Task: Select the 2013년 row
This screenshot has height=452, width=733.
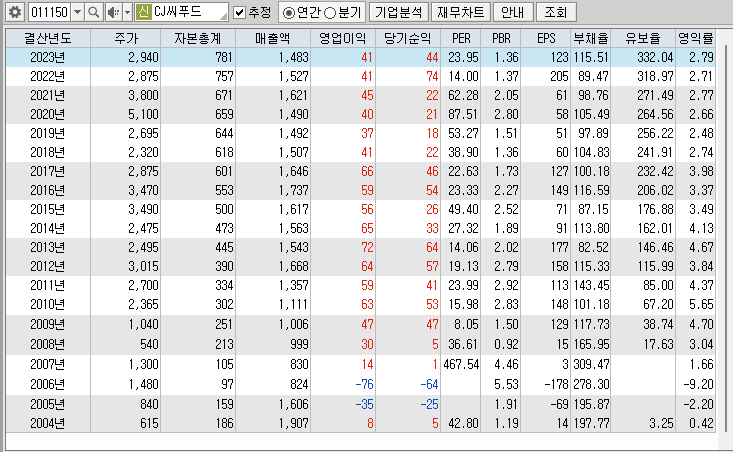Action: tap(360, 247)
